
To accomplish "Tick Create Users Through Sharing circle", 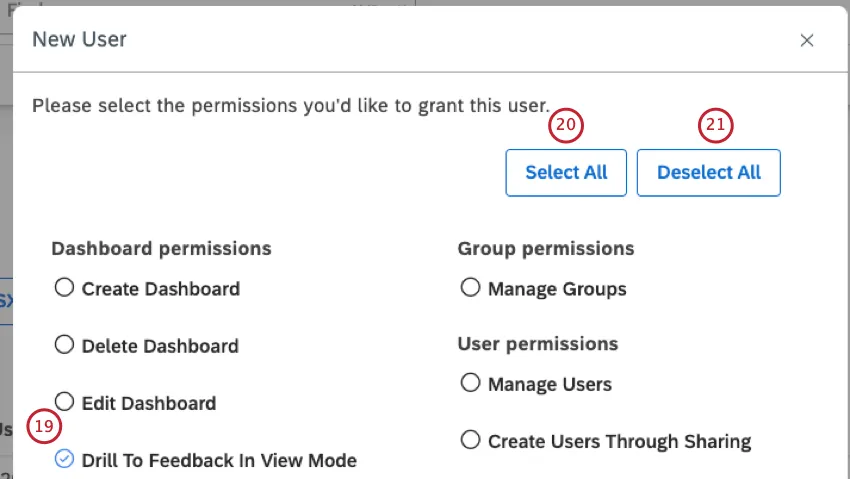I will (470, 440).
